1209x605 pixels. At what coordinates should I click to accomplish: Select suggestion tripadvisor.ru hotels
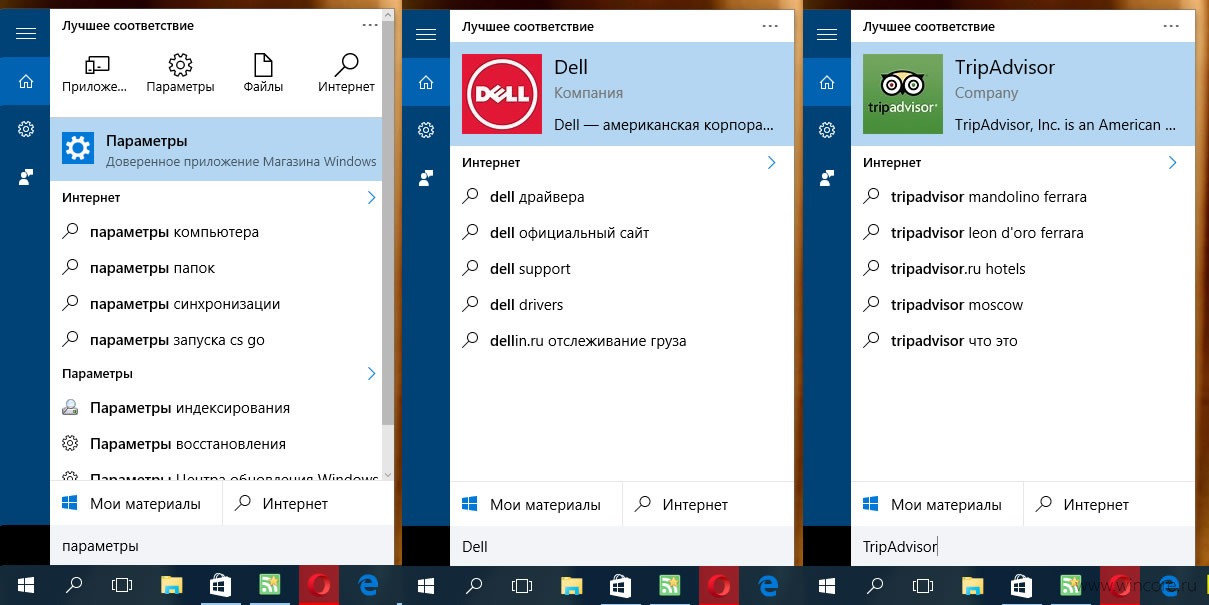pos(1023,269)
